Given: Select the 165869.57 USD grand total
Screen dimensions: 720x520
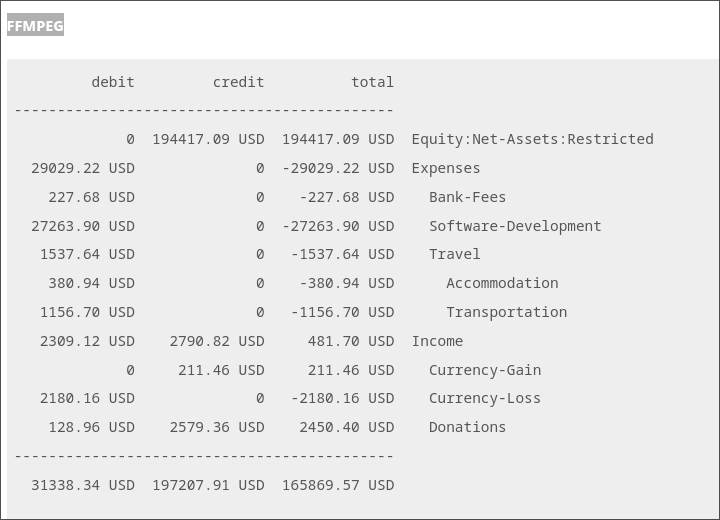Looking at the screenshot, I should pyautogui.click(x=338, y=485).
